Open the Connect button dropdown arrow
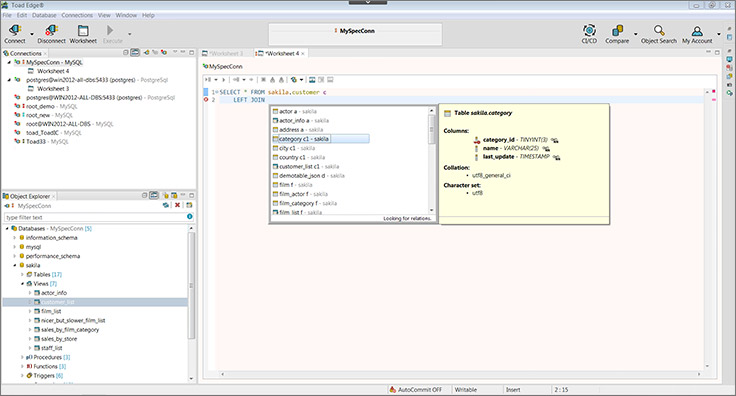 (x=32, y=34)
